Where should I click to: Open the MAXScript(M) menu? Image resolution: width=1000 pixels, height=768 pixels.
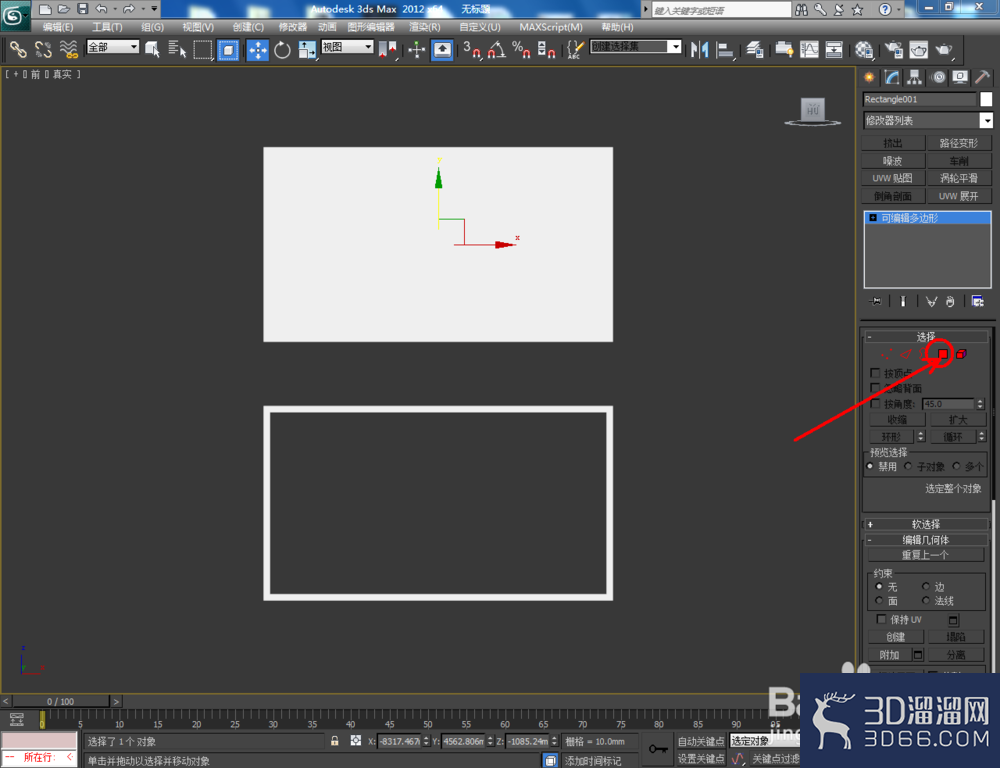coord(551,27)
